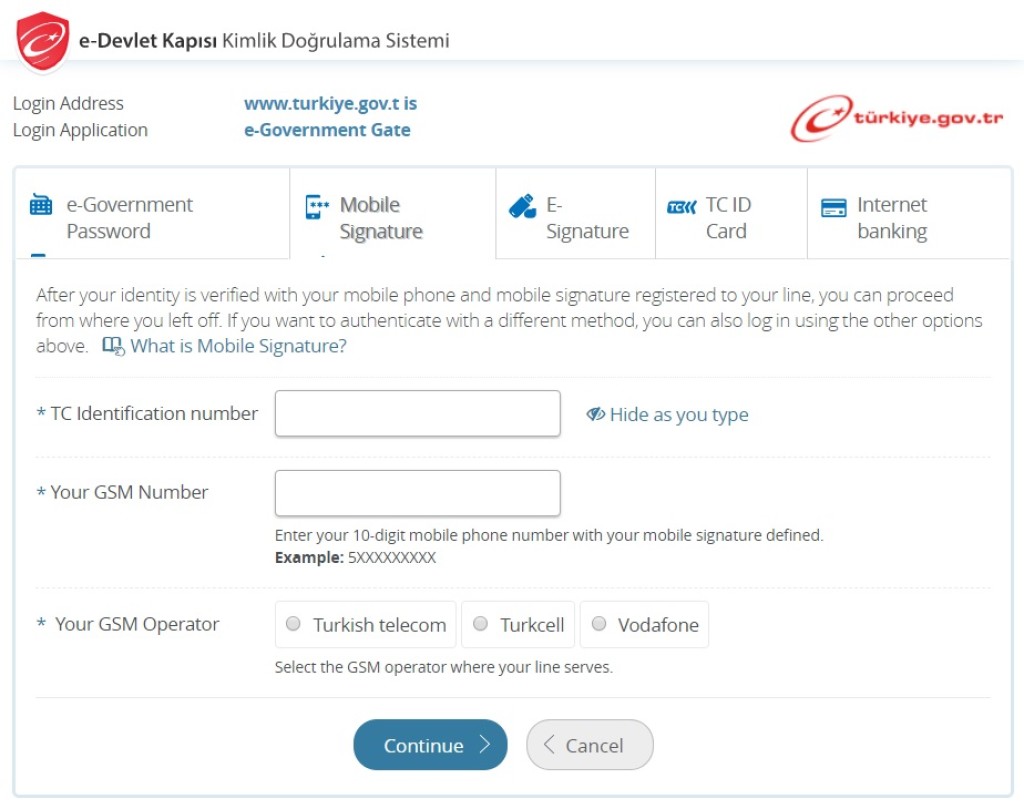Open the Internet banking login tab
The height and width of the screenshot is (809, 1024).
[x=891, y=218]
